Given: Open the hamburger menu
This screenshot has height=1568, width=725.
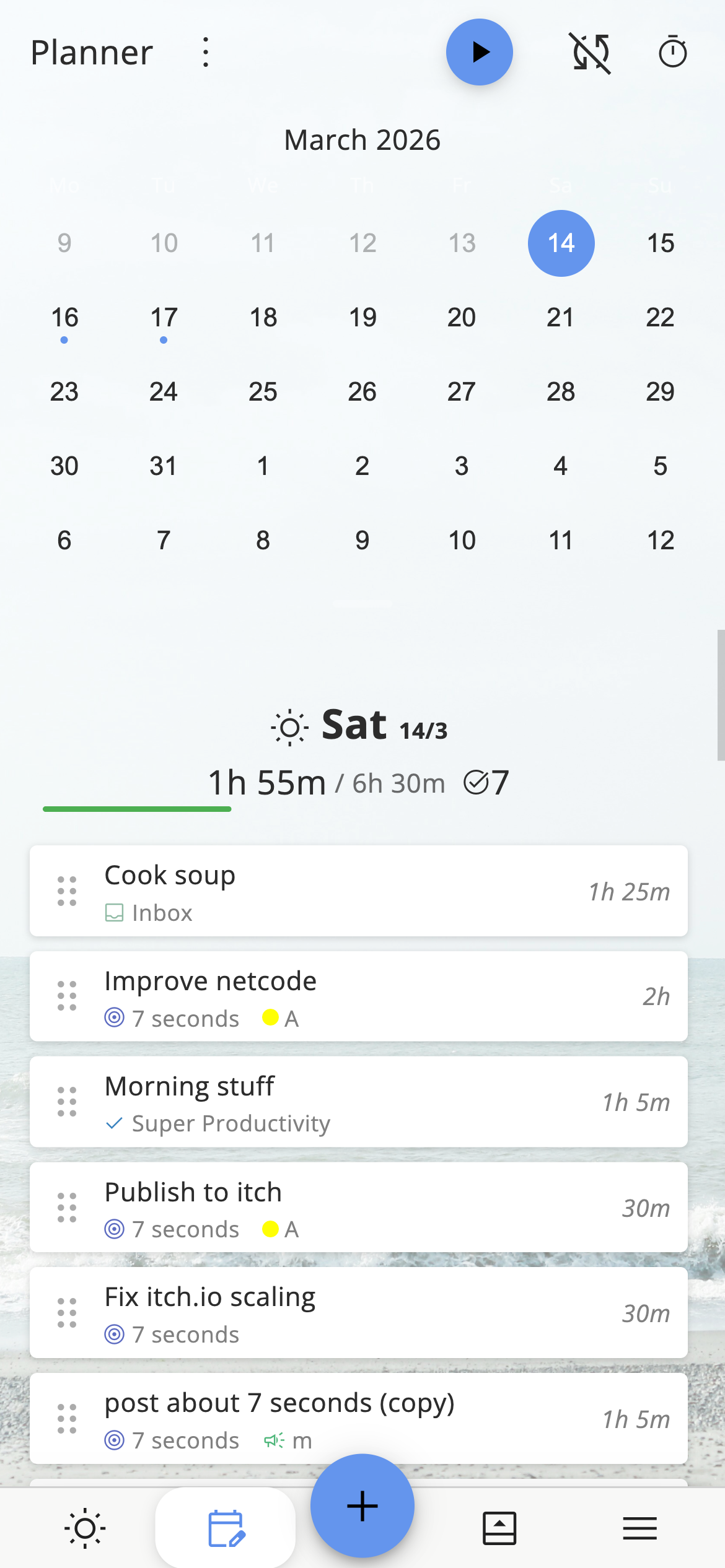Looking at the screenshot, I should (x=639, y=1528).
